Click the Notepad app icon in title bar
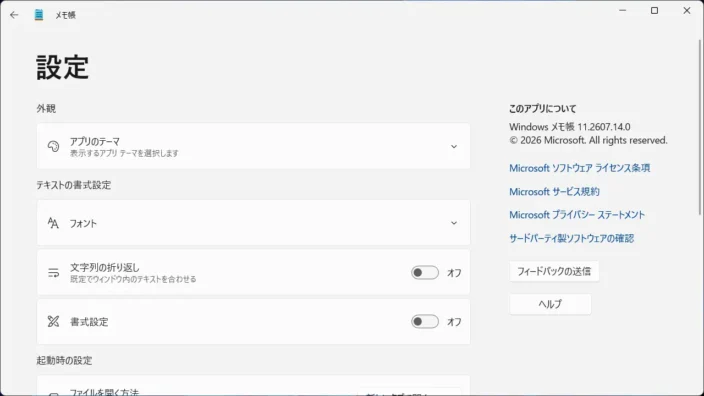 (39, 15)
